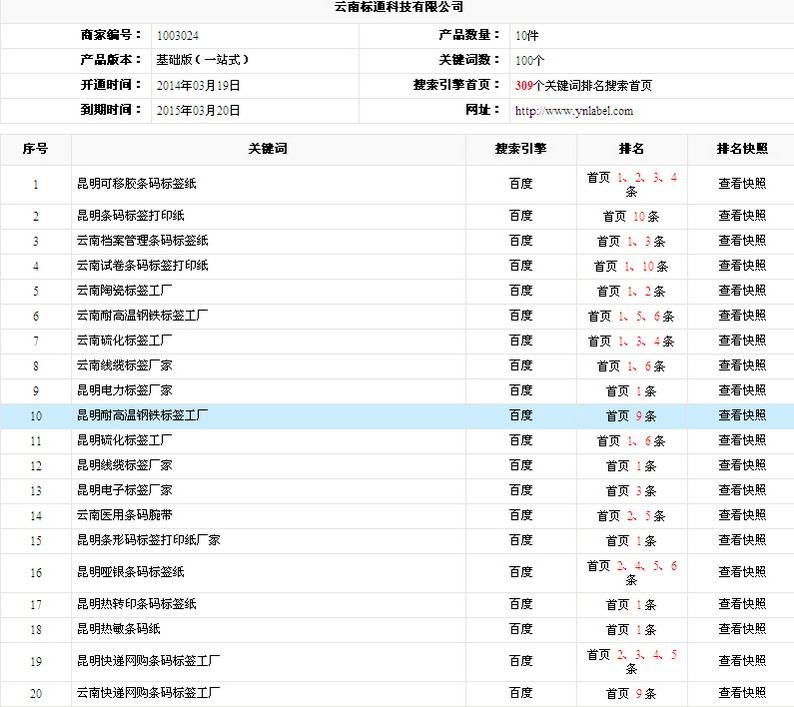
Task: Click keyword 昆明硫化标签工厂
Action: pyautogui.click(x=125, y=440)
